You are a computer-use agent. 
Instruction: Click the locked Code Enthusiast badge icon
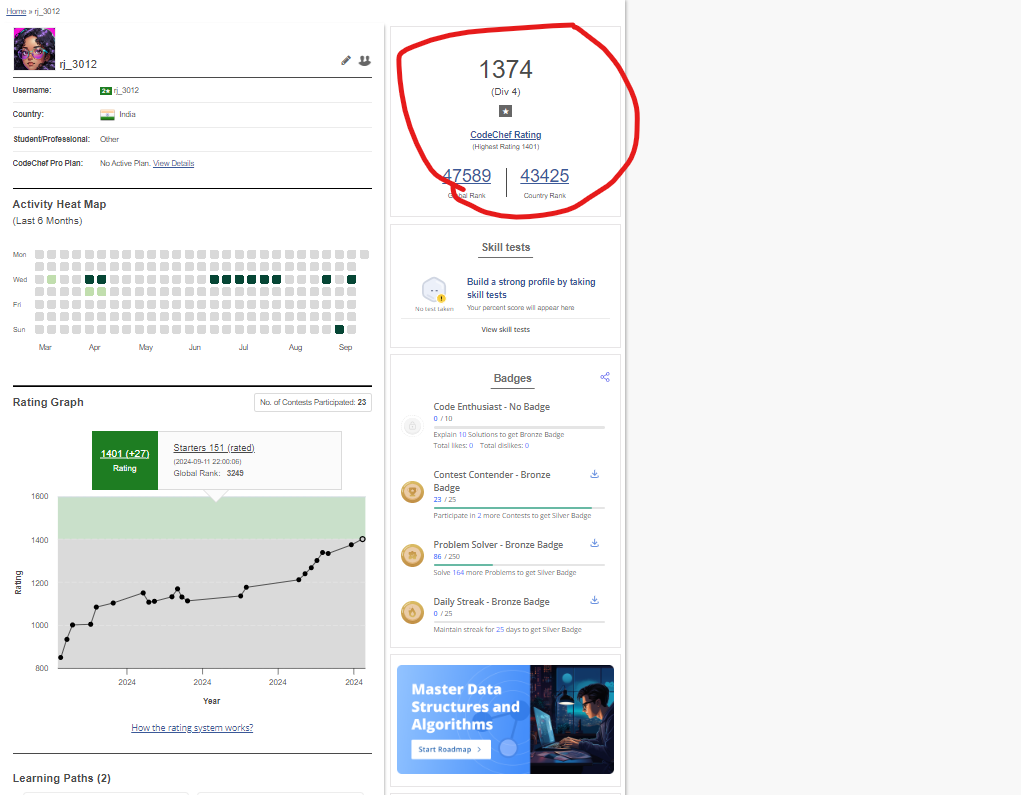(x=412, y=426)
